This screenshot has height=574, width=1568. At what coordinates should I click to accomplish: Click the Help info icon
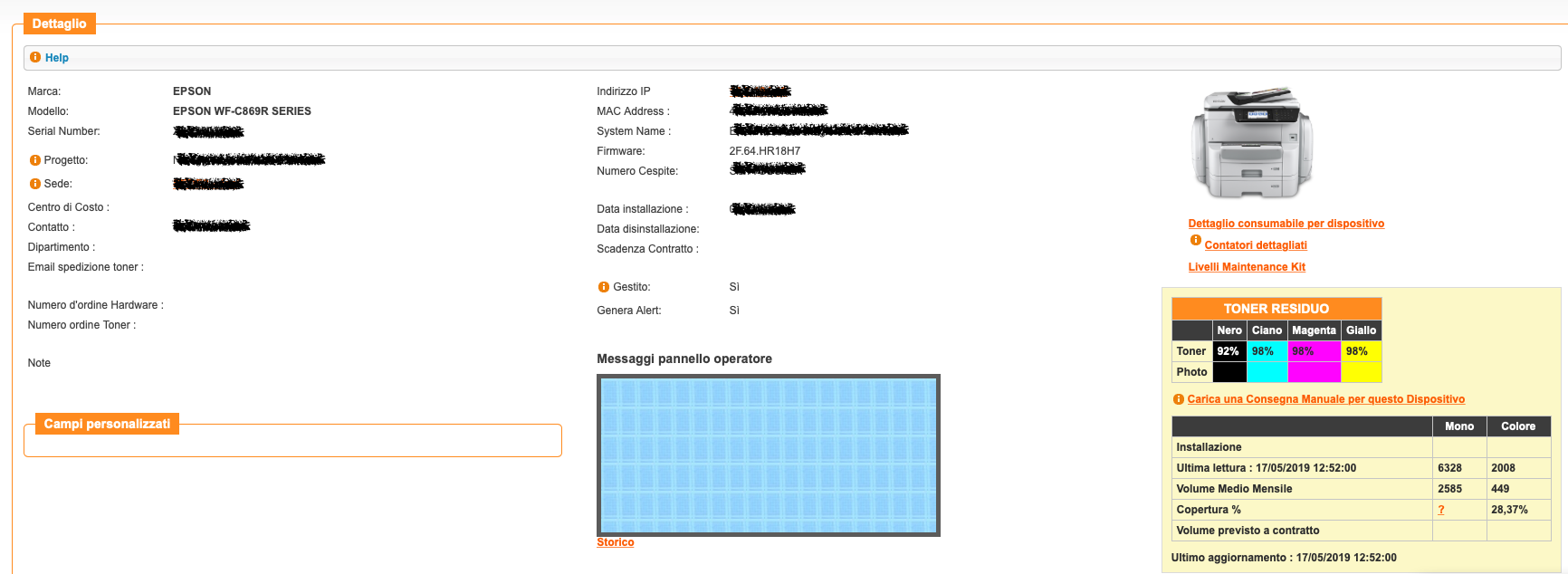[35, 57]
